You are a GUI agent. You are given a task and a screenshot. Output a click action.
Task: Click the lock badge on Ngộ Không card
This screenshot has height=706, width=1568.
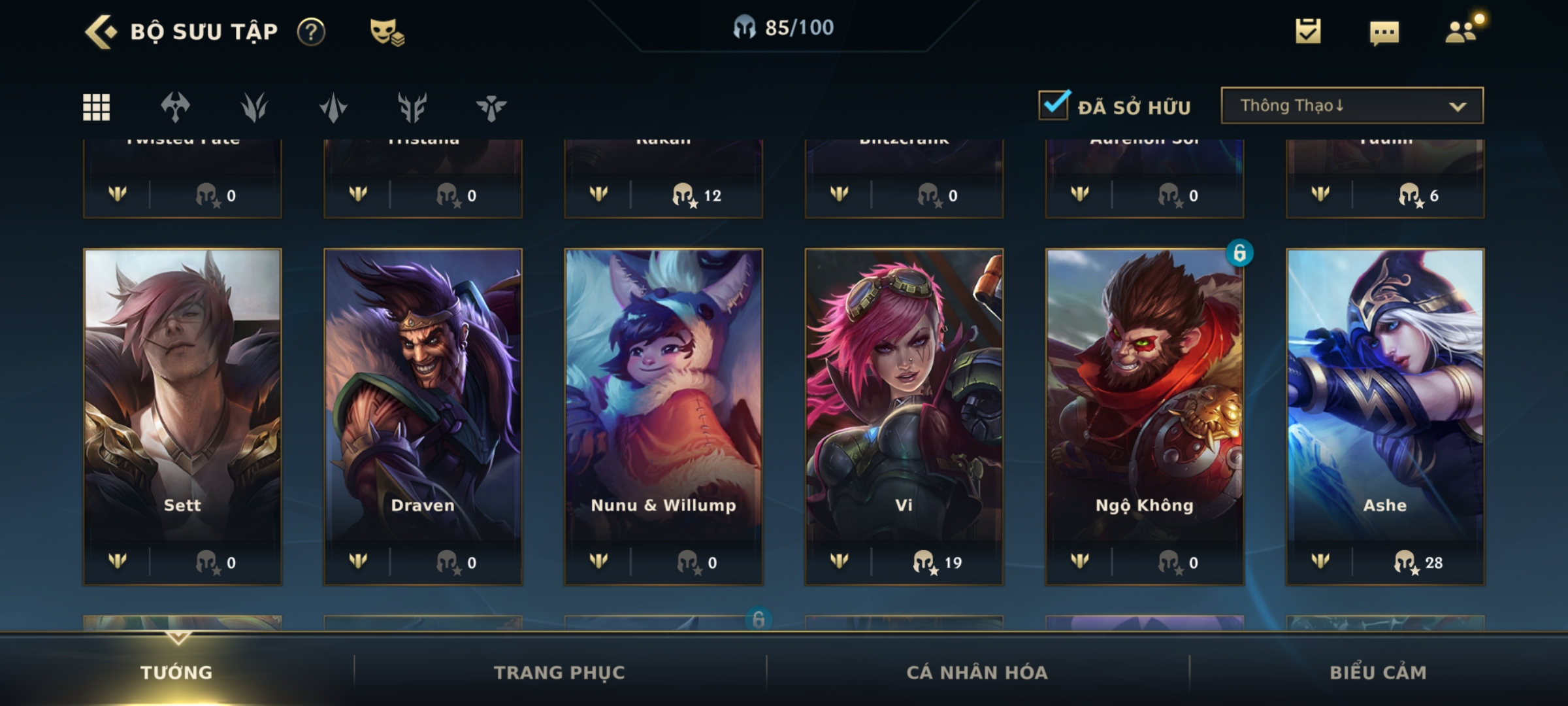click(1239, 252)
